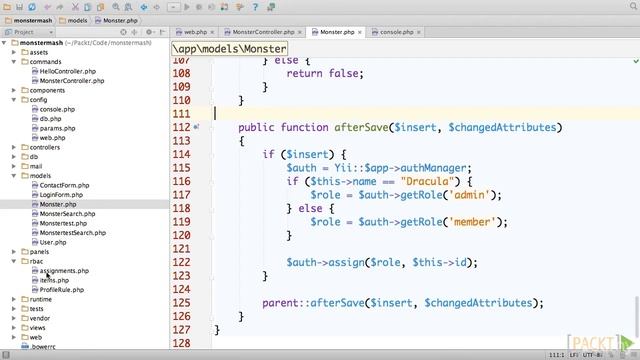
Task: Collapse the rbac folder
Action: tap(14, 261)
